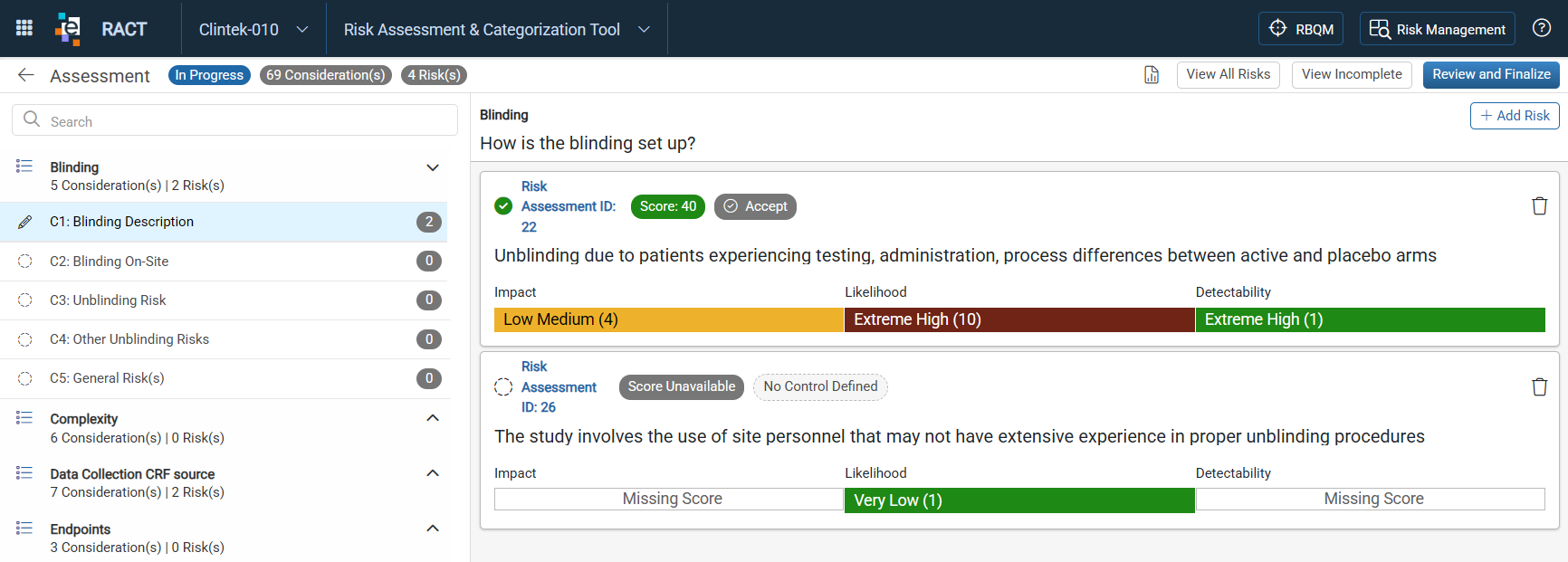Image resolution: width=1568 pixels, height=562 pixels.
Task: Click the Blinding category list icon
Action: [x=24, y=167]
